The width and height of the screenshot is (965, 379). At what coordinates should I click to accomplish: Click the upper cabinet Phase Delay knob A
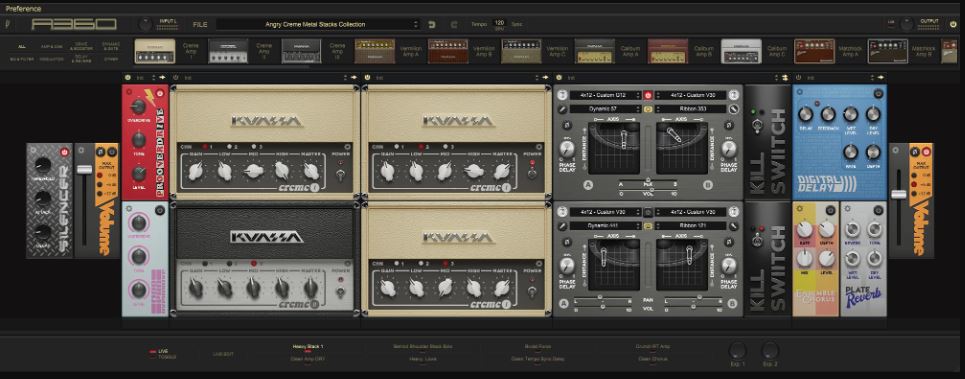pyautogui.click(x=567, y=148)
